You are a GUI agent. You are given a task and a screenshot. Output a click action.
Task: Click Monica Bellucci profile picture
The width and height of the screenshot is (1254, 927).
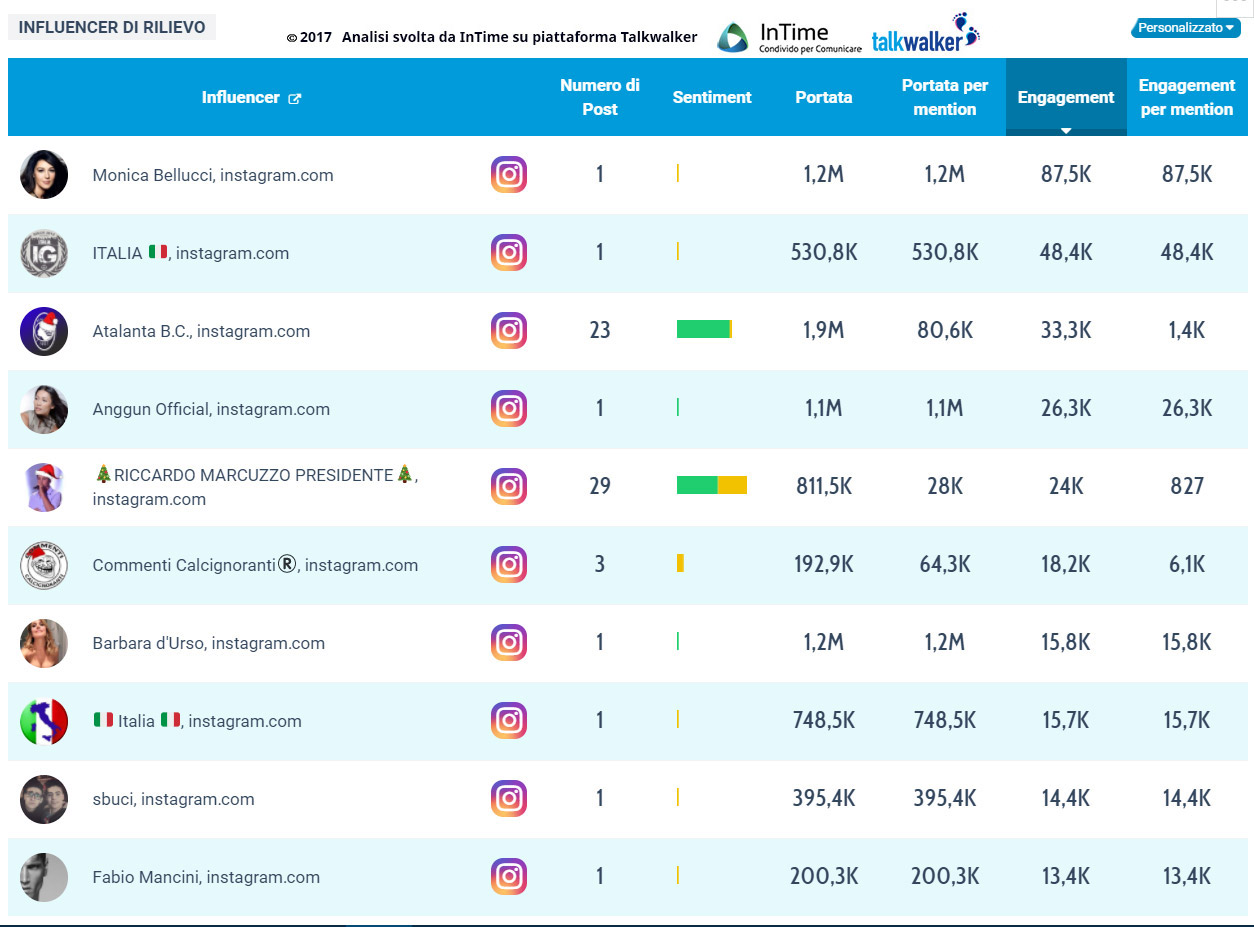pos(44,175)
